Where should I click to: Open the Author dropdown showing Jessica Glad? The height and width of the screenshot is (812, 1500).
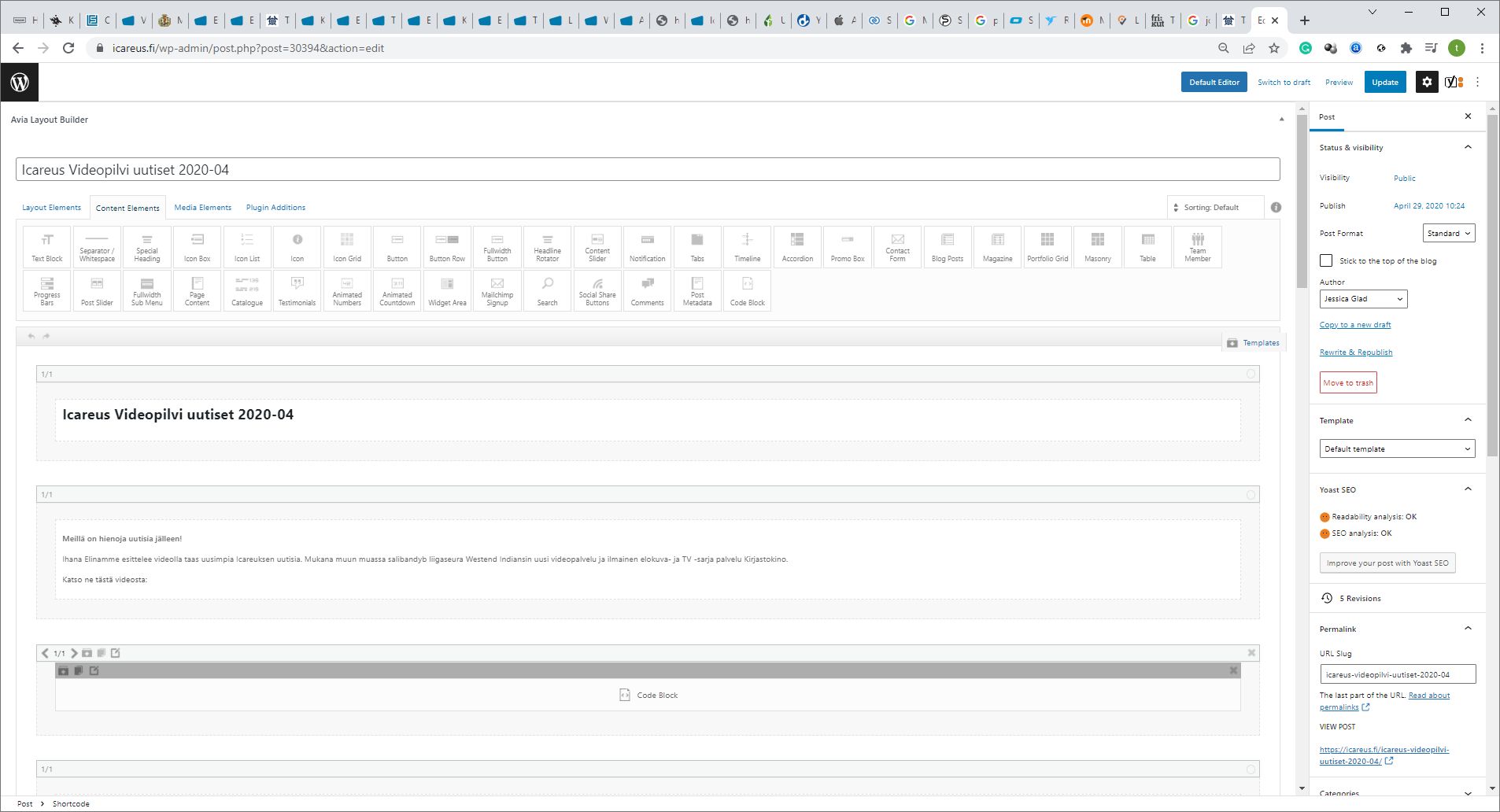(x=1363, y=299)
